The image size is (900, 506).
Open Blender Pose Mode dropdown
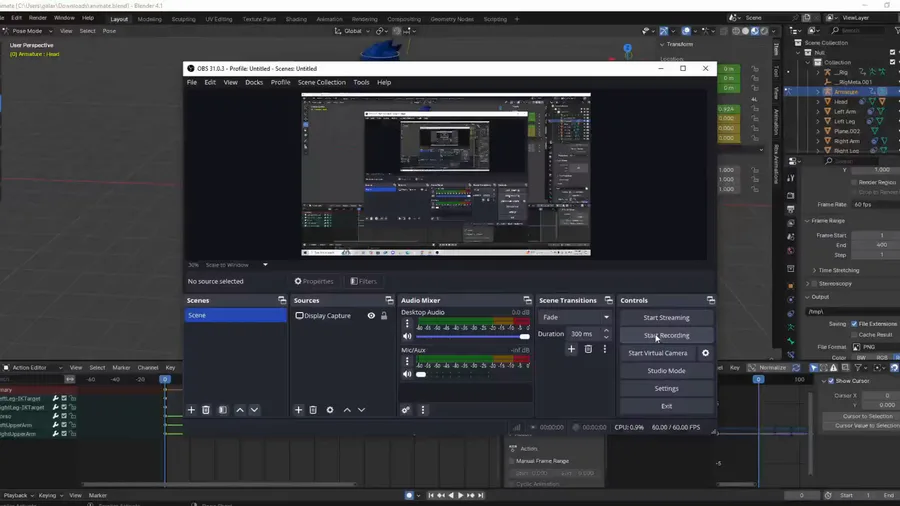[x=28, y=31]
